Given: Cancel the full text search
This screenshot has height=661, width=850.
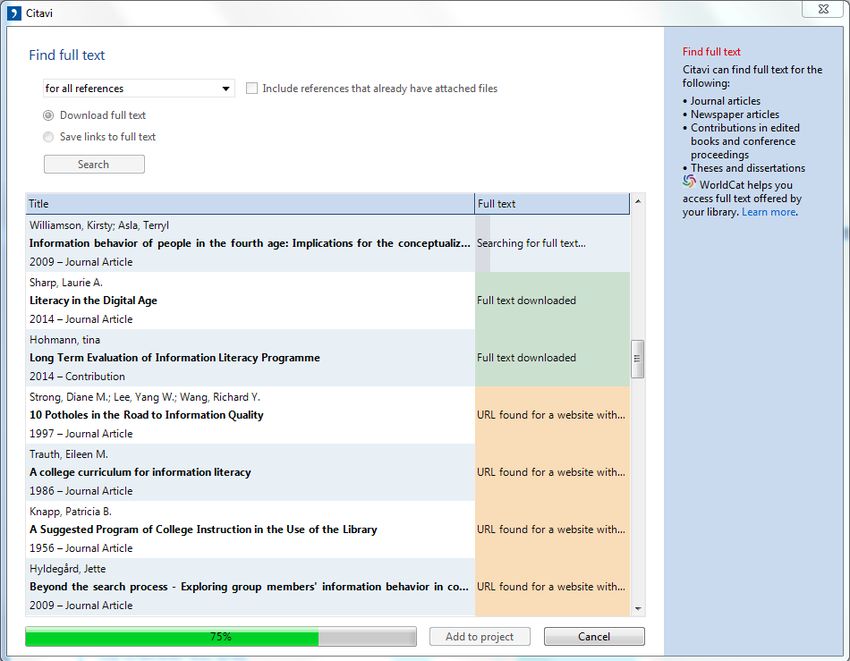Looking at the screenshot, I should point(594,637).
